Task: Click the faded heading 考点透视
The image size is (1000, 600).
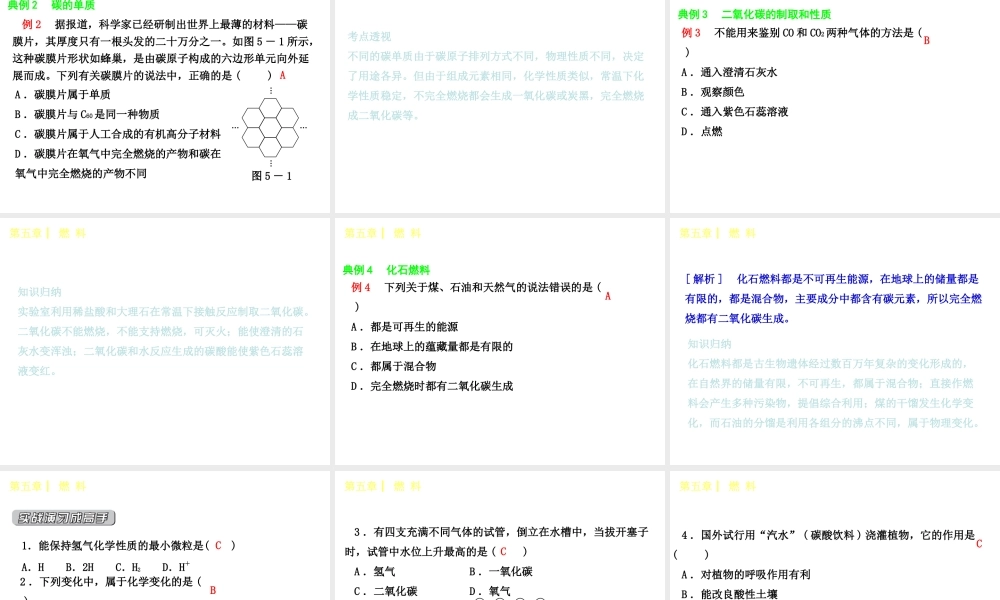Action: pos(369,36)
